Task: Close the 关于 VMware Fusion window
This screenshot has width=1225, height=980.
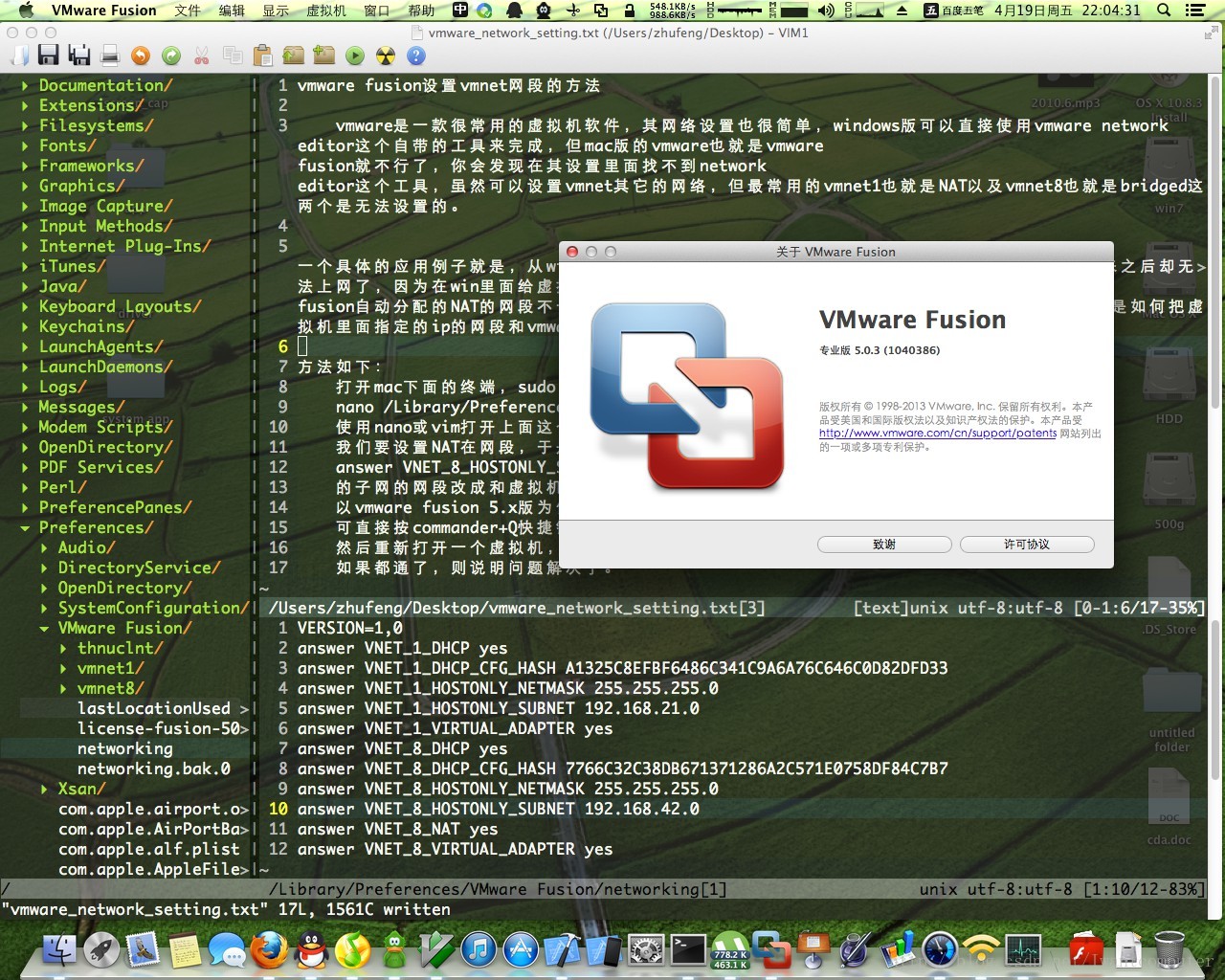Action: tap(572, 252)
